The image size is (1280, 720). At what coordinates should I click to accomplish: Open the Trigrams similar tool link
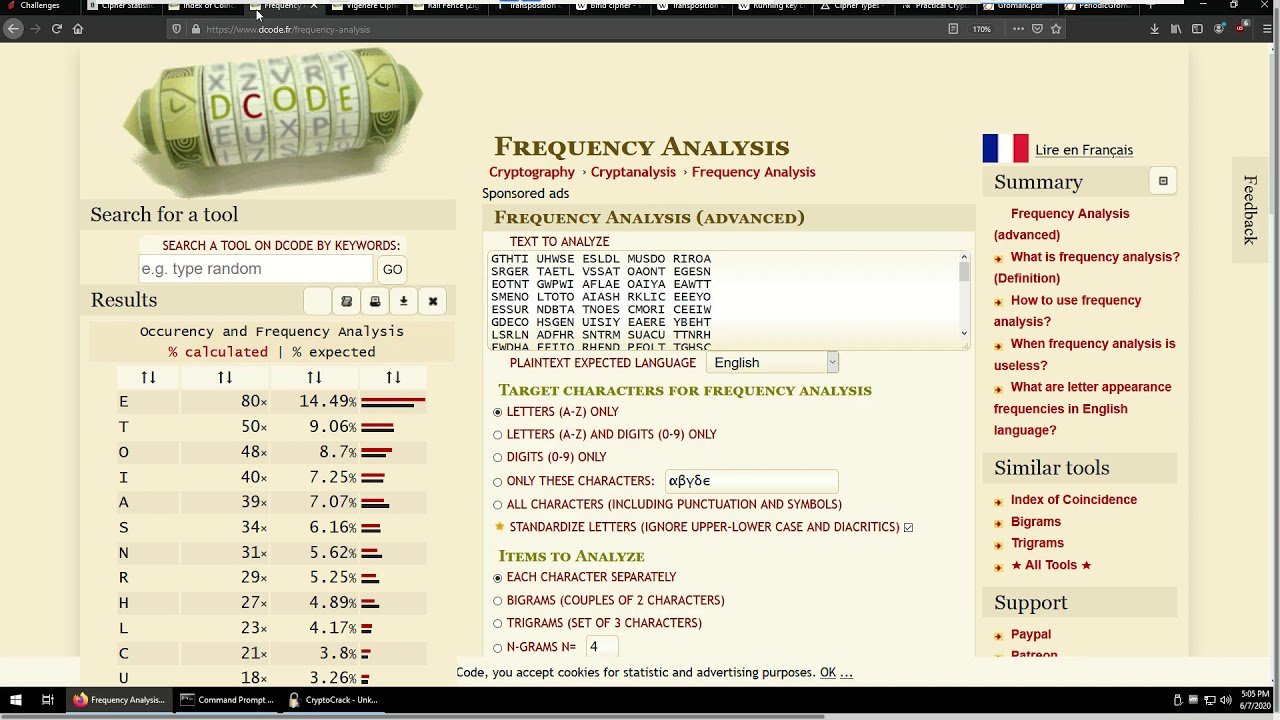[1037, 544]
